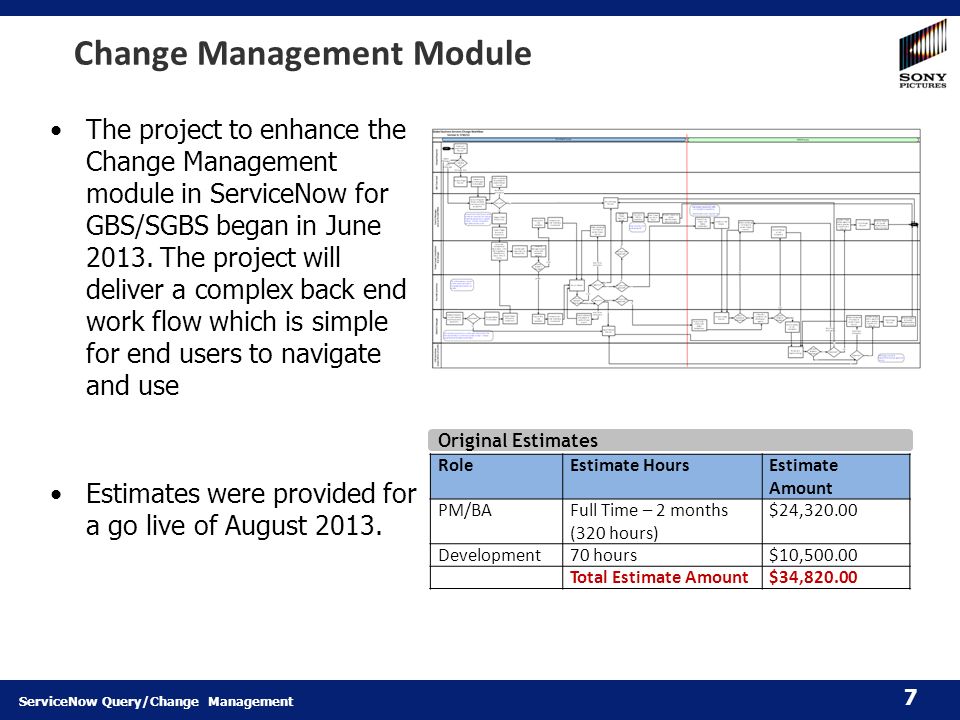The image size is (960, 720).
Task: Click the 70 hours cell
Action: (x=662, y=555)
